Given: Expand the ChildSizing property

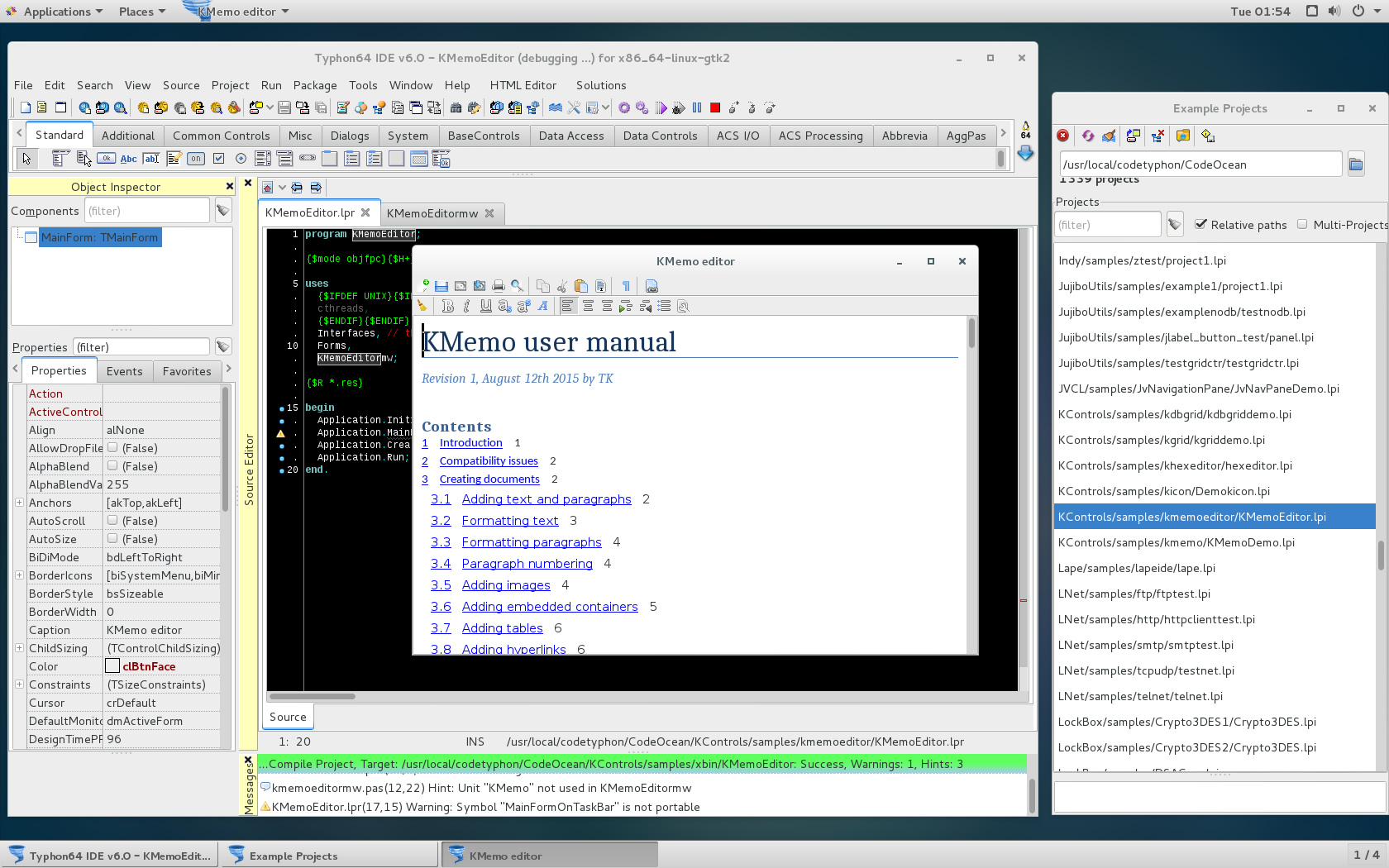Looking at the screenshot, I should coord(19,648).
